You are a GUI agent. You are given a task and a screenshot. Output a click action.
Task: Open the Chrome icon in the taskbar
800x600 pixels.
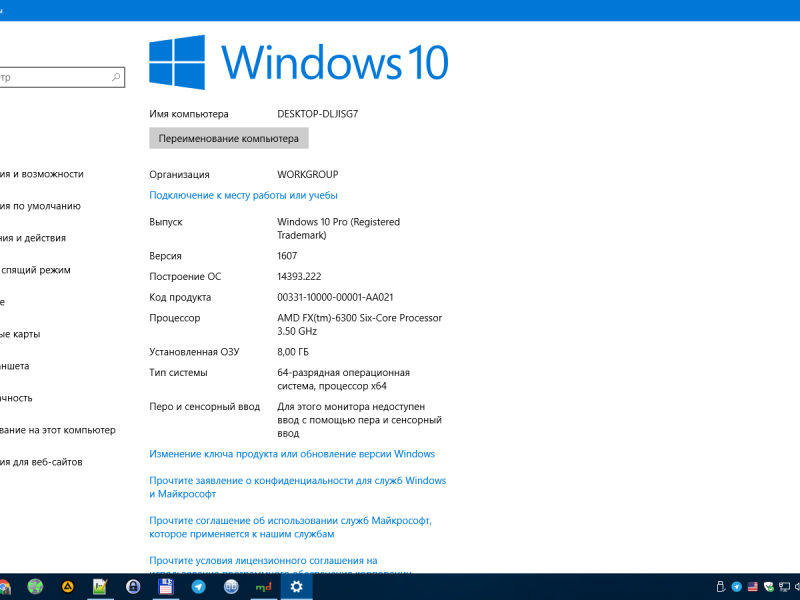pos(4,587)
